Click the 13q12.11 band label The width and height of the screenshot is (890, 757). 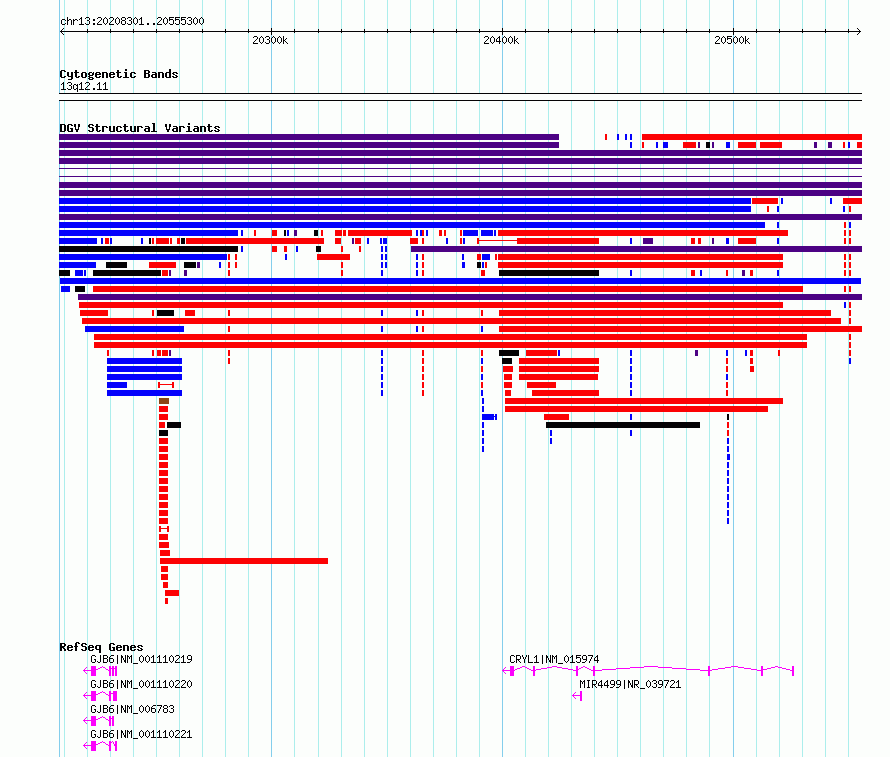84,86
